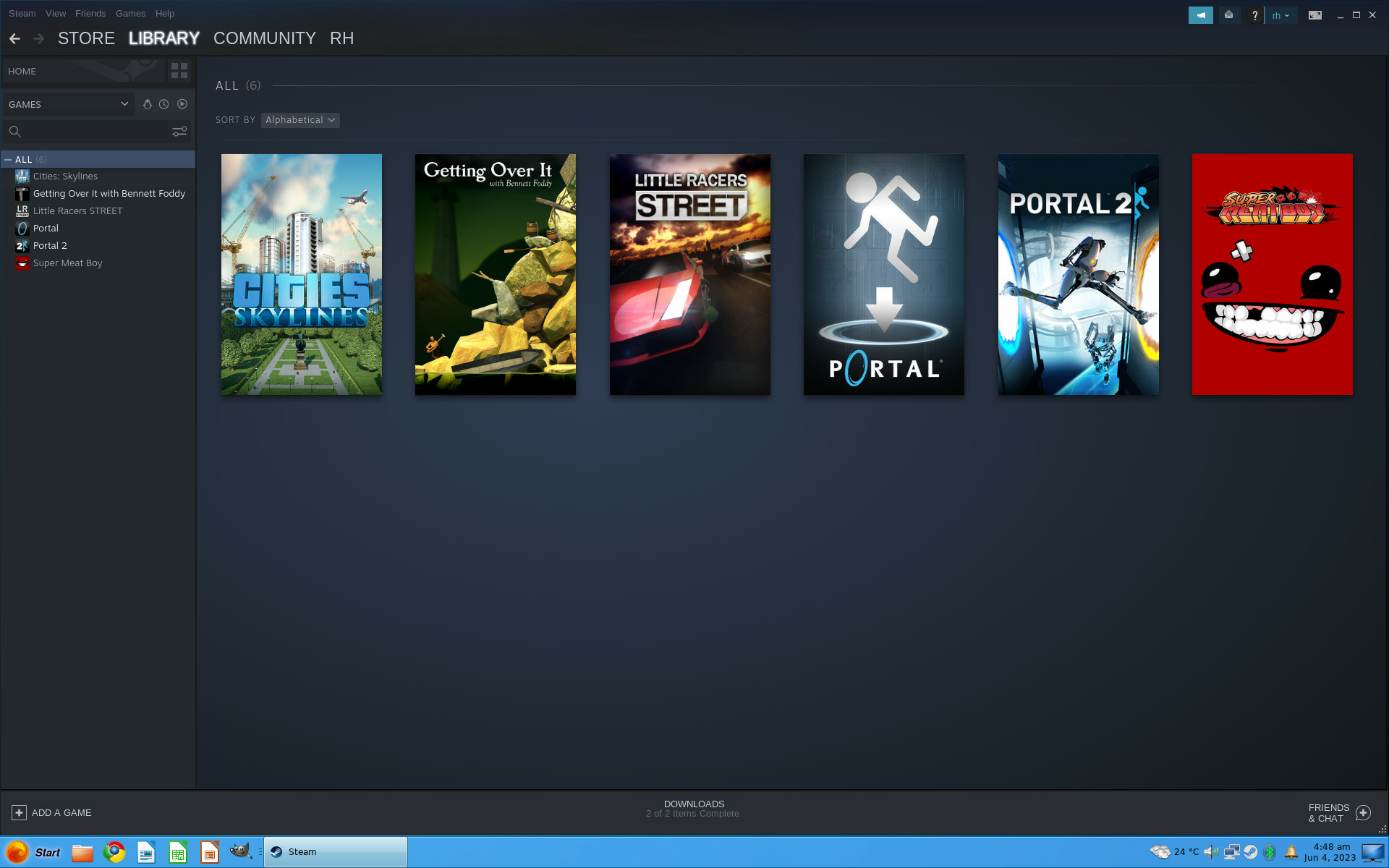Toggle sort by recent clock filter

pyautogui.click(x=164, y=104)
